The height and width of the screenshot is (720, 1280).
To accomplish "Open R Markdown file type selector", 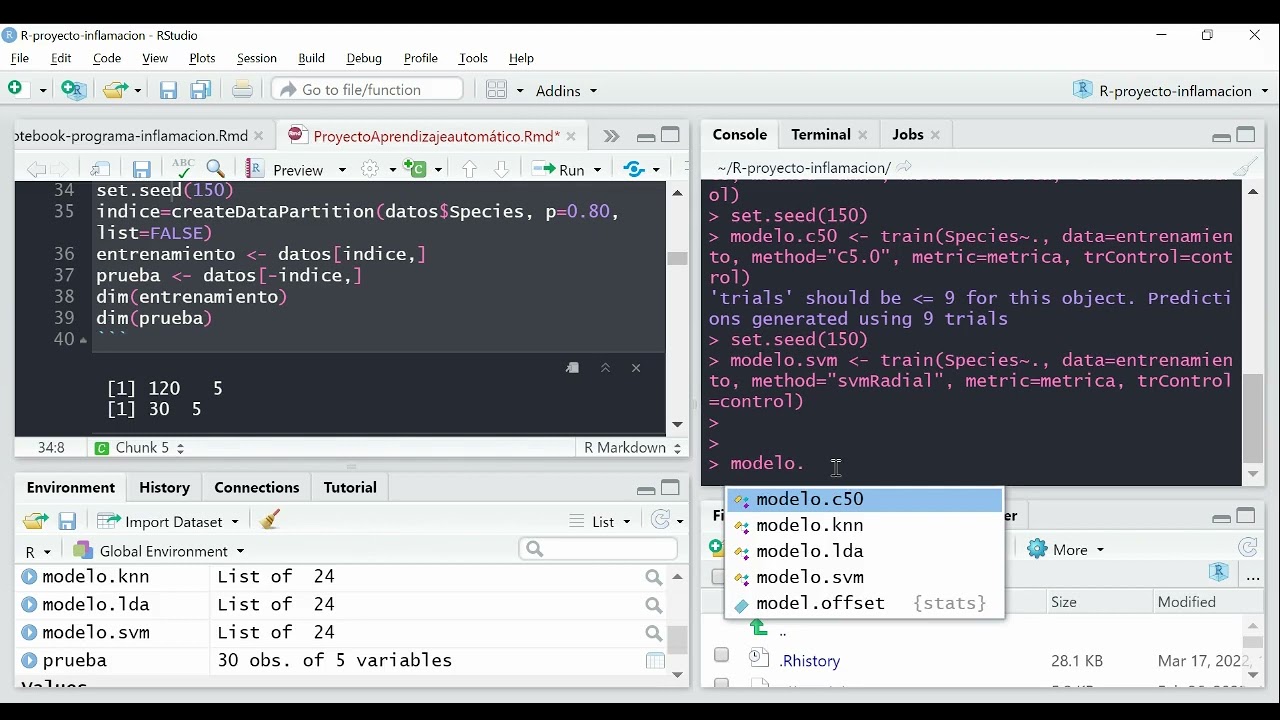I will click(x=632, y=448).
